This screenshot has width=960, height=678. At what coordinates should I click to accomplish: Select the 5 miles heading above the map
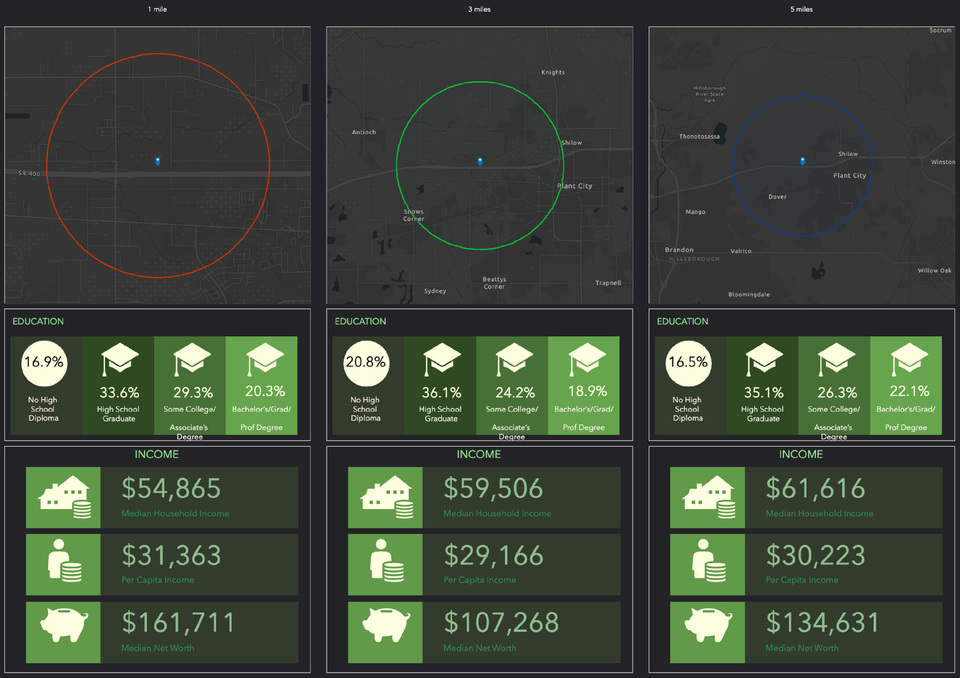tap(802, 9)
